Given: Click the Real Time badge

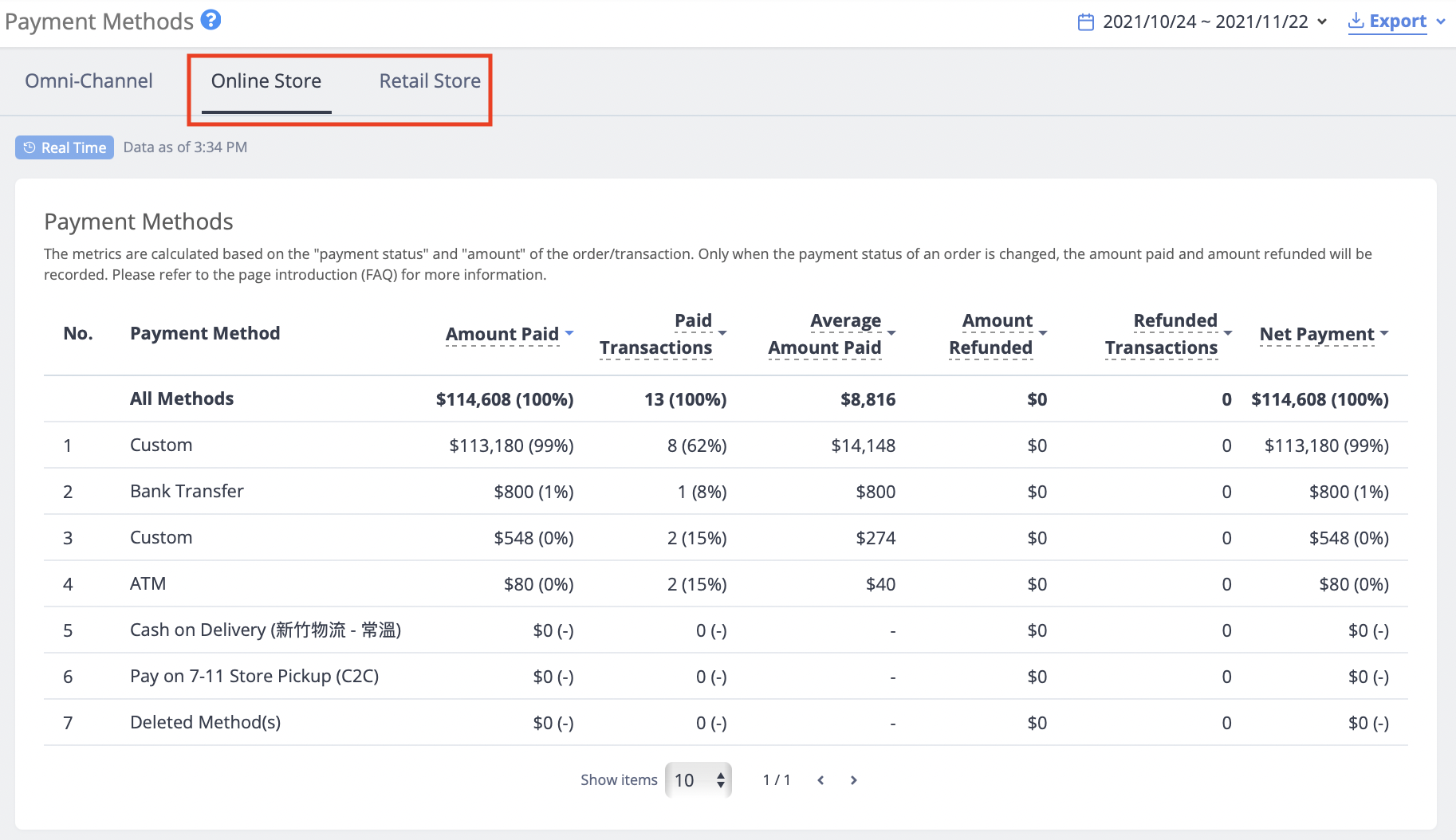Looking at the screenshot, I should 65,147.
